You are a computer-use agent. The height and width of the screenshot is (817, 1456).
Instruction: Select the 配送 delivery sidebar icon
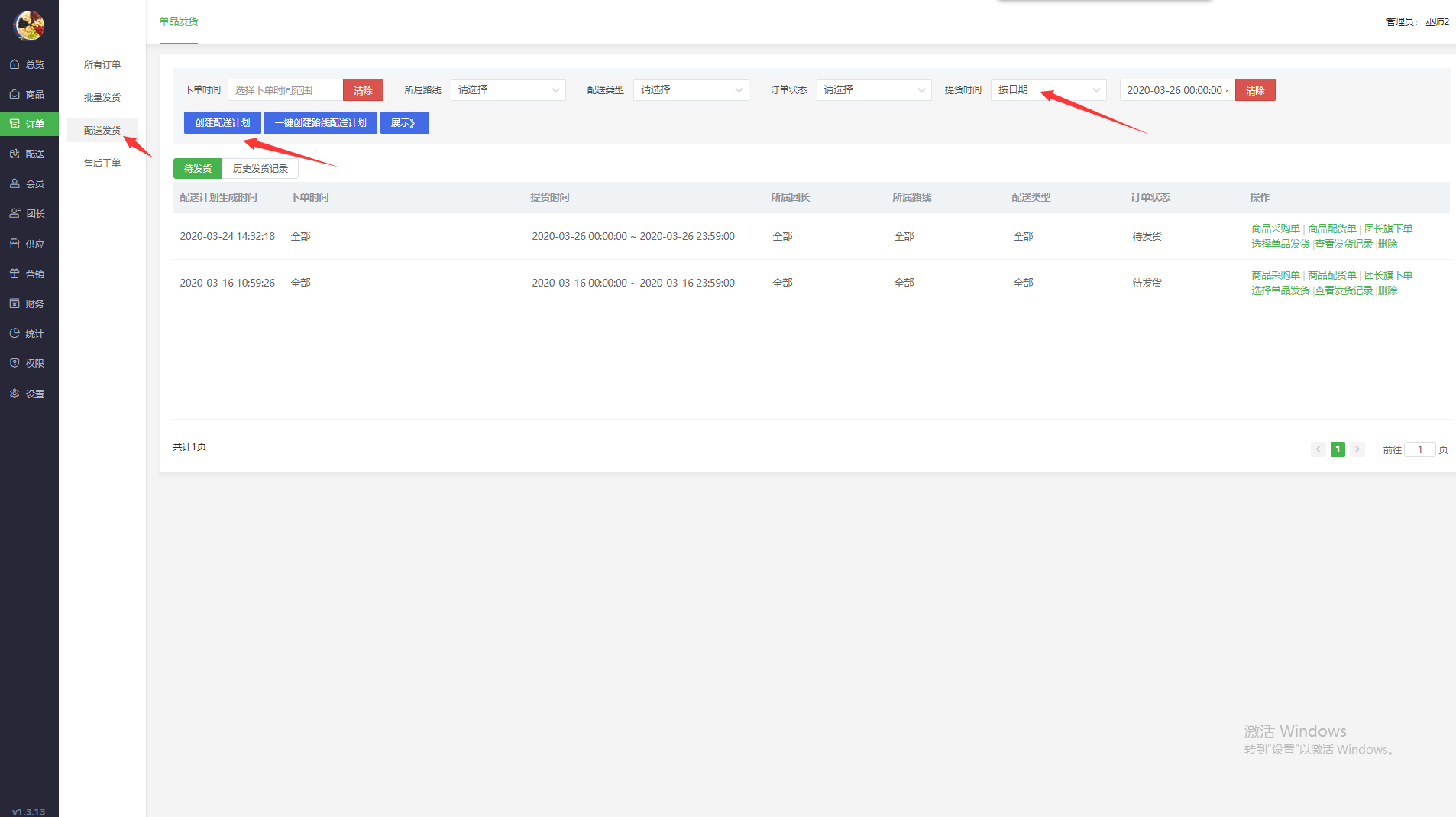pyautogui.click(x=15, y=154)
